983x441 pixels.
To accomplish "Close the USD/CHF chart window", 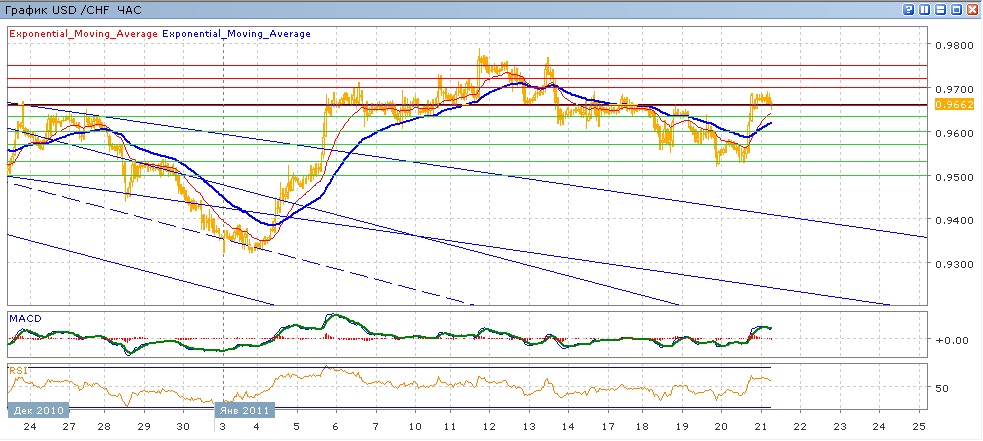I will tap(972, 9).
